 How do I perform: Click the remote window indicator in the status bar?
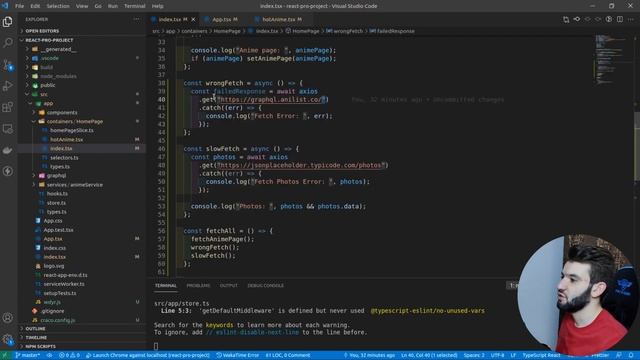point(5,355)
